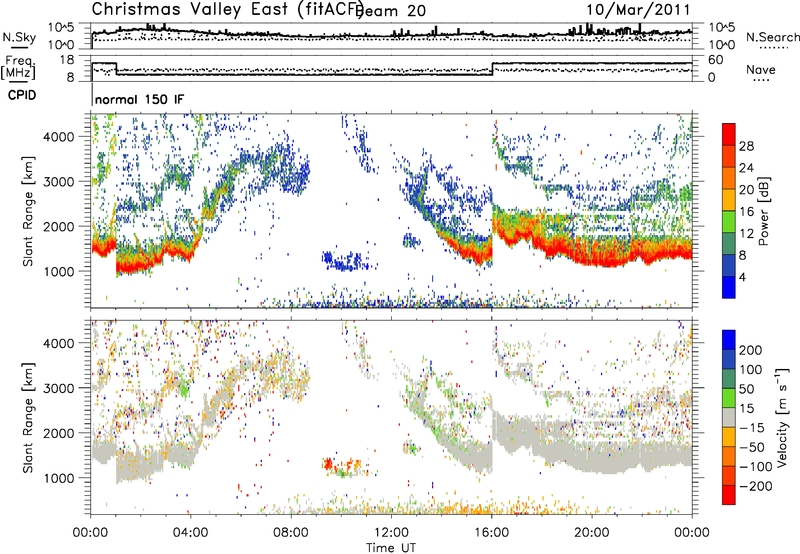Click the '-50' tick on velocity colorbar

tap(751, 447)
